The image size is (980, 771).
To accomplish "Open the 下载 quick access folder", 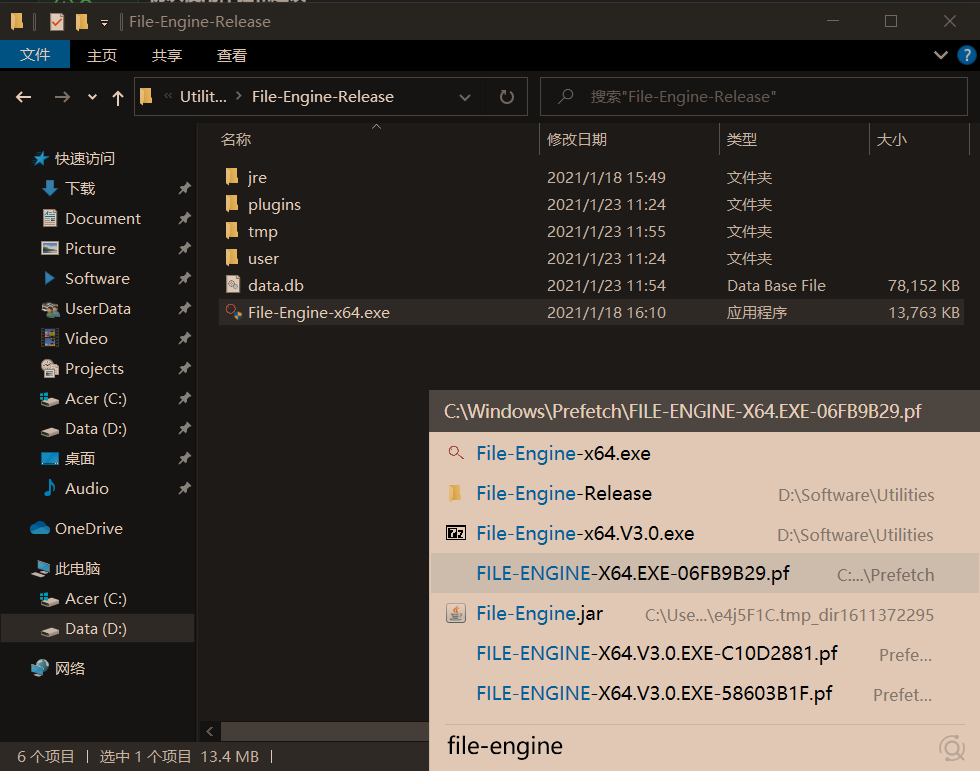I will click(x=80, y=189).
